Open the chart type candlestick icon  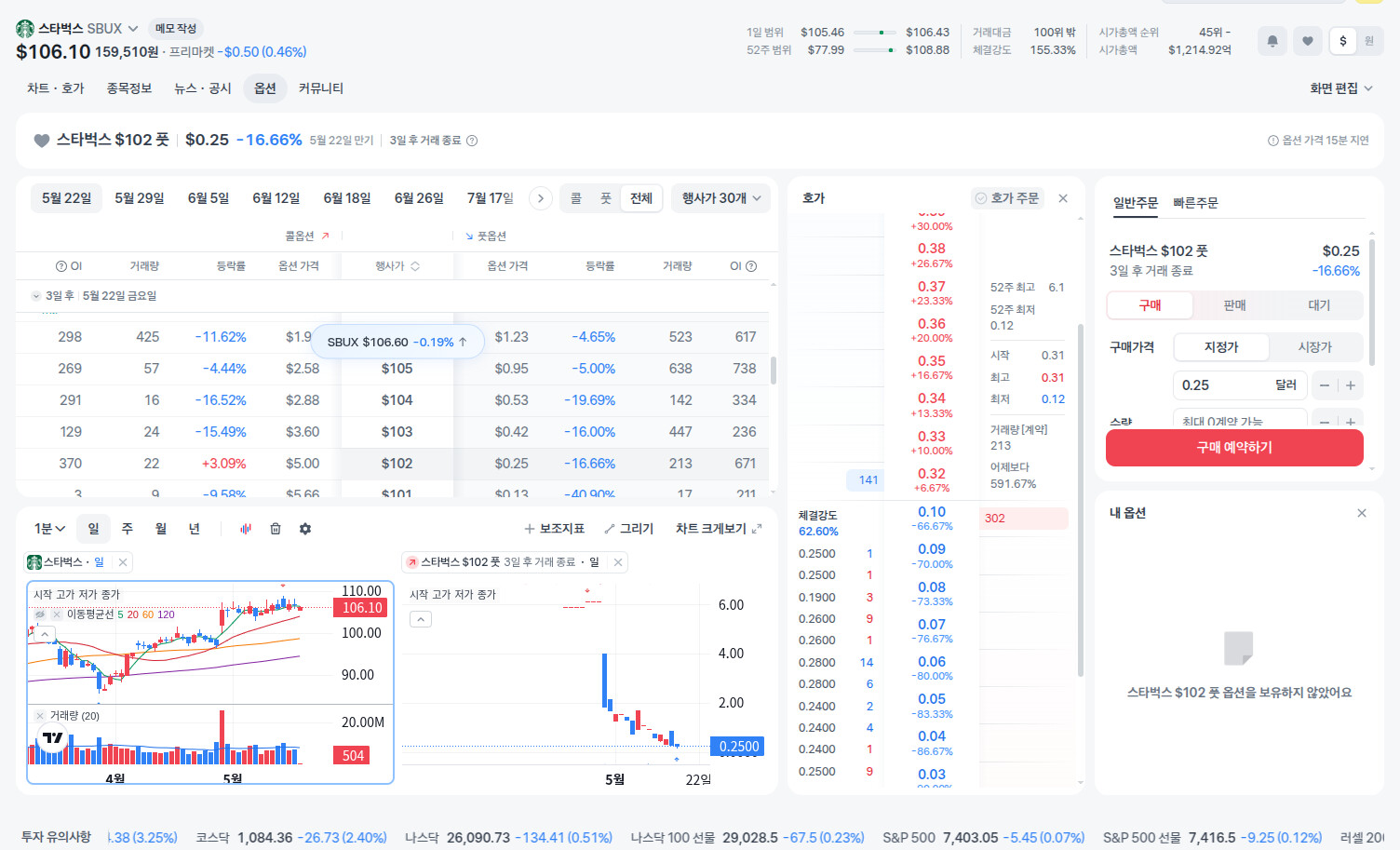(x=246, y=529)
